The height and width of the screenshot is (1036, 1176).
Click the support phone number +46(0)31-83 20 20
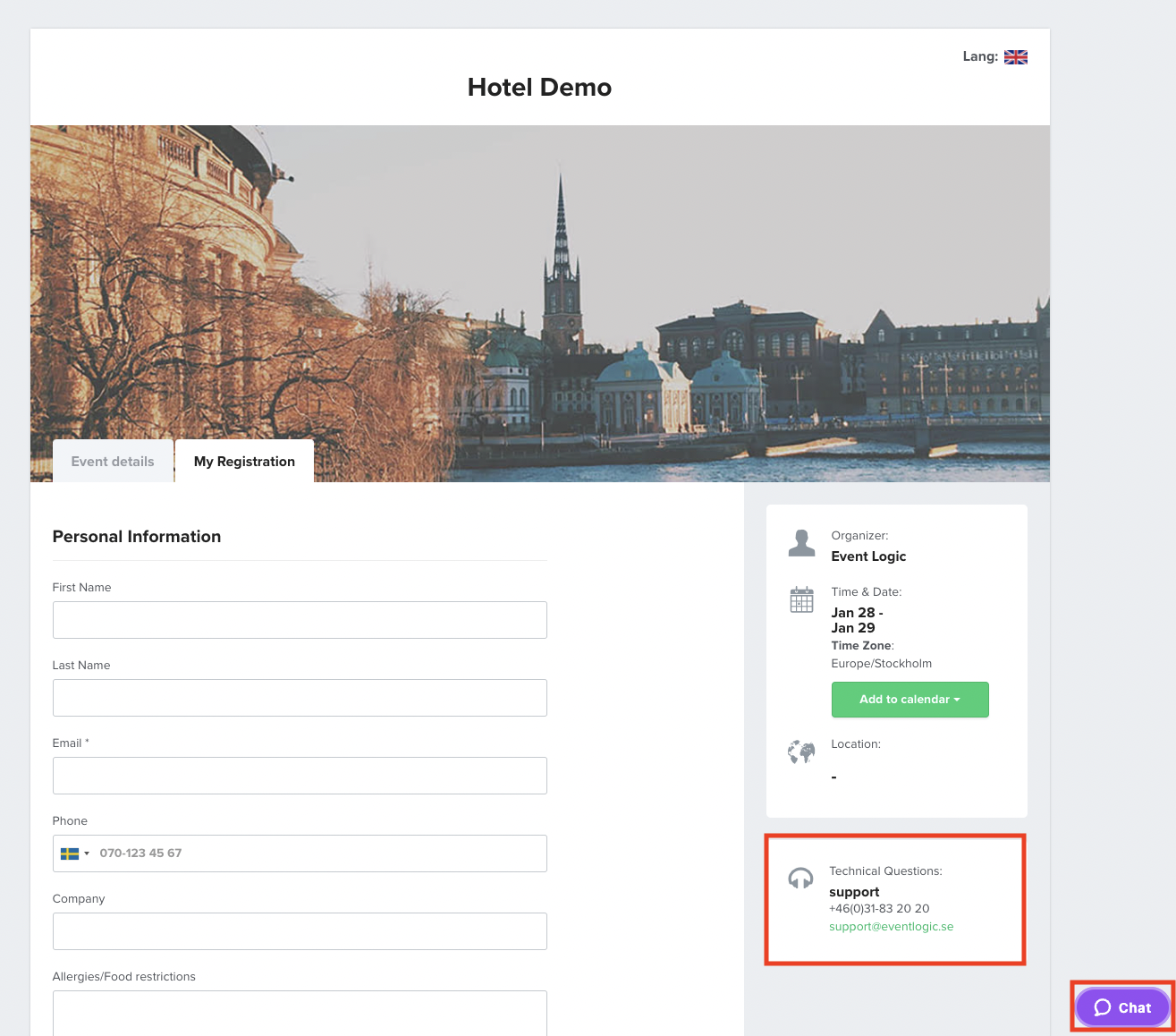tap(879, 909)
